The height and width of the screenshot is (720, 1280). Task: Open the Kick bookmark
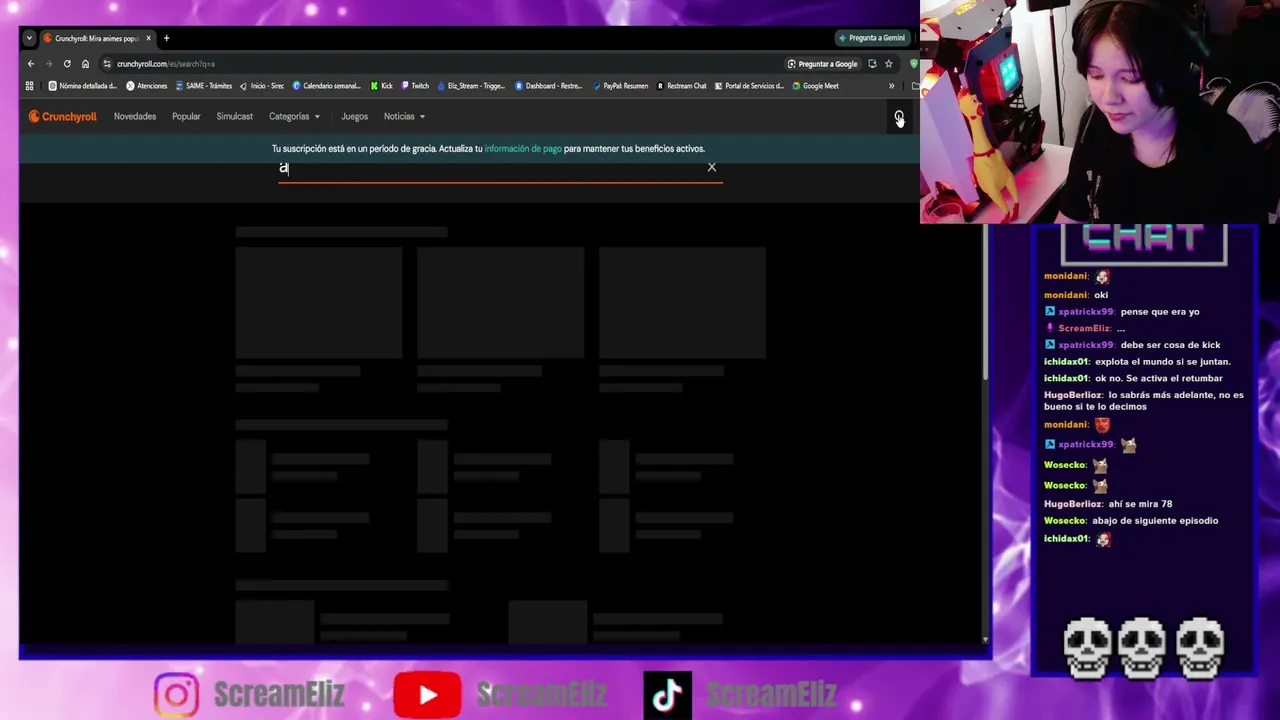pyautogui.click(x=381, y=86)
